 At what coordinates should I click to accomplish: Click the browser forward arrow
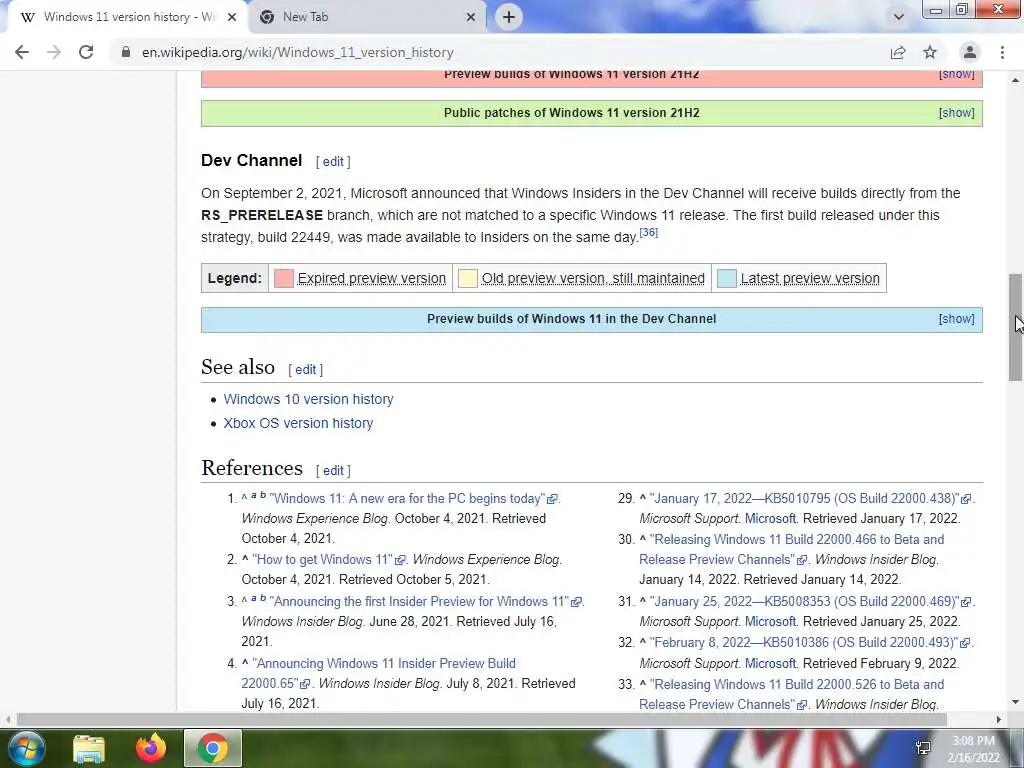coord(54,52)
